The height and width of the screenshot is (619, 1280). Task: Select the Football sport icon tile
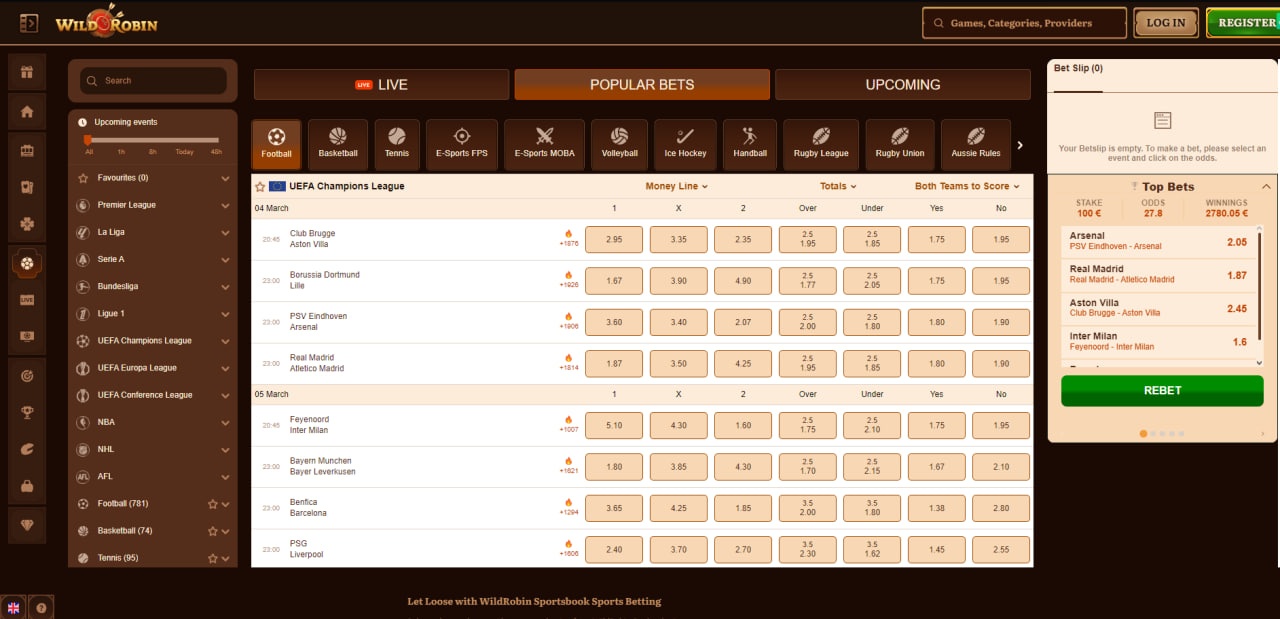(276, 145)
